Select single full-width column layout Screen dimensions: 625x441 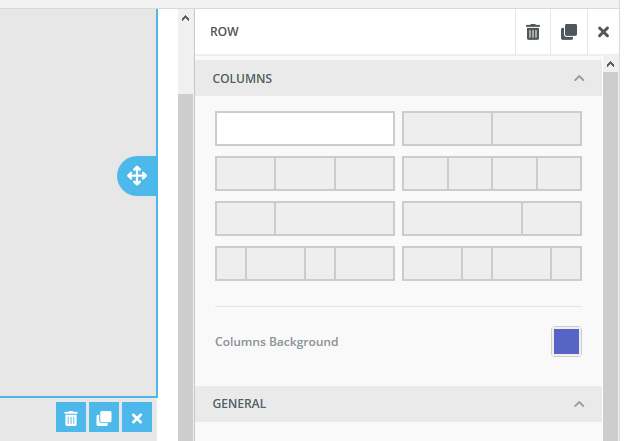[x=305, y=128]
